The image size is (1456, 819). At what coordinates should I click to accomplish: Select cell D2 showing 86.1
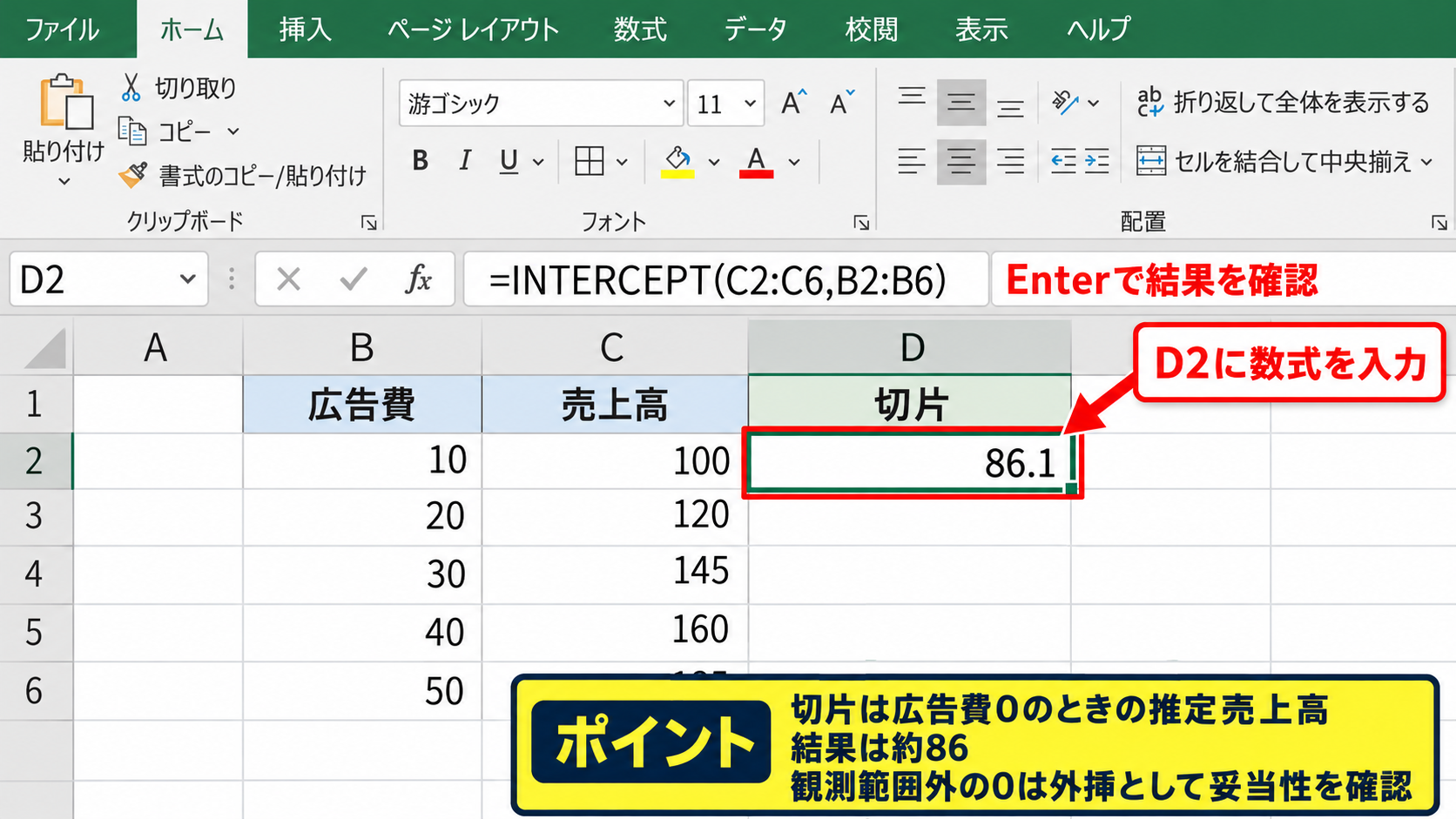click(x=910, y=462)
